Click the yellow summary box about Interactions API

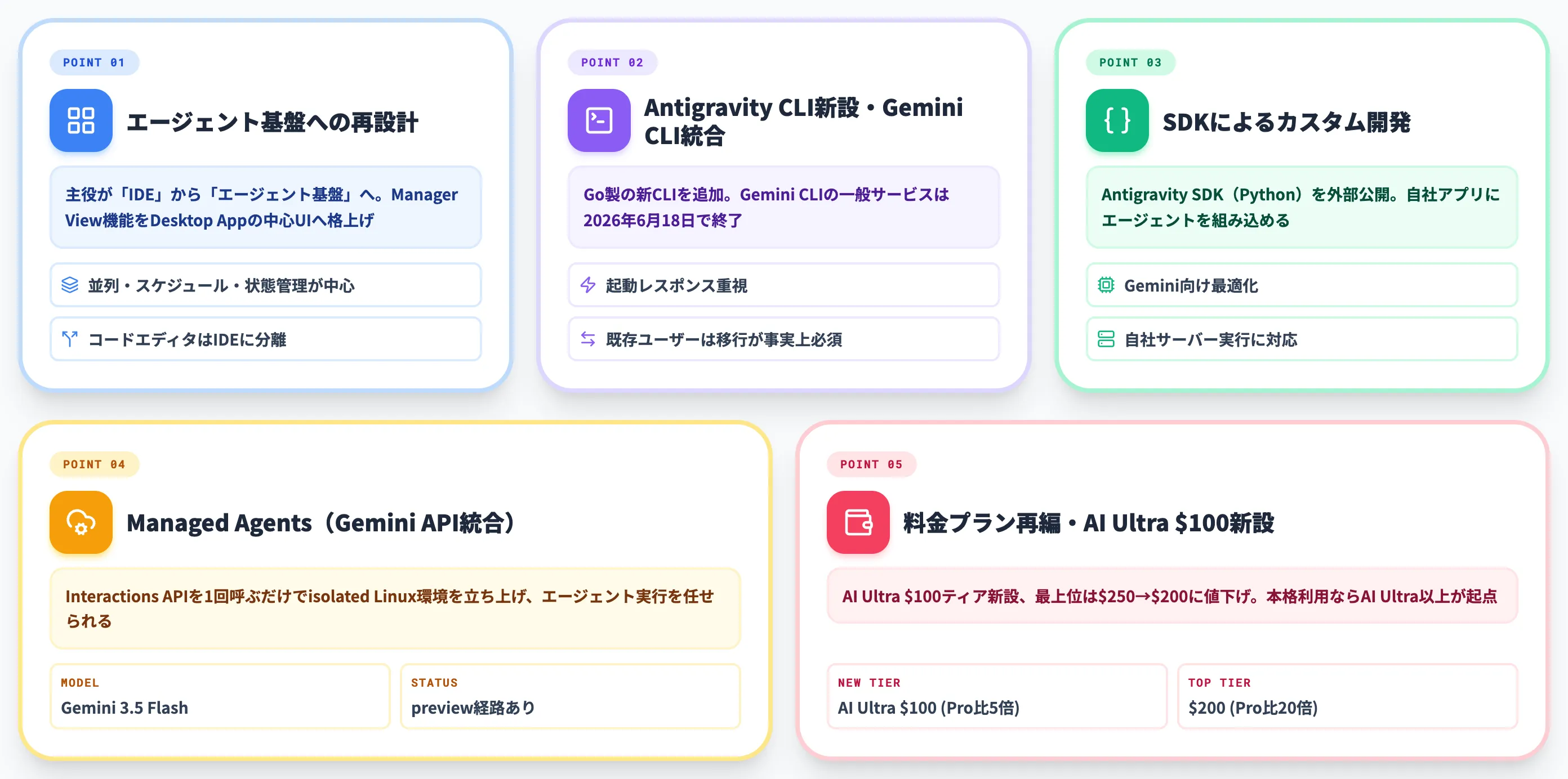pos(395,608)
